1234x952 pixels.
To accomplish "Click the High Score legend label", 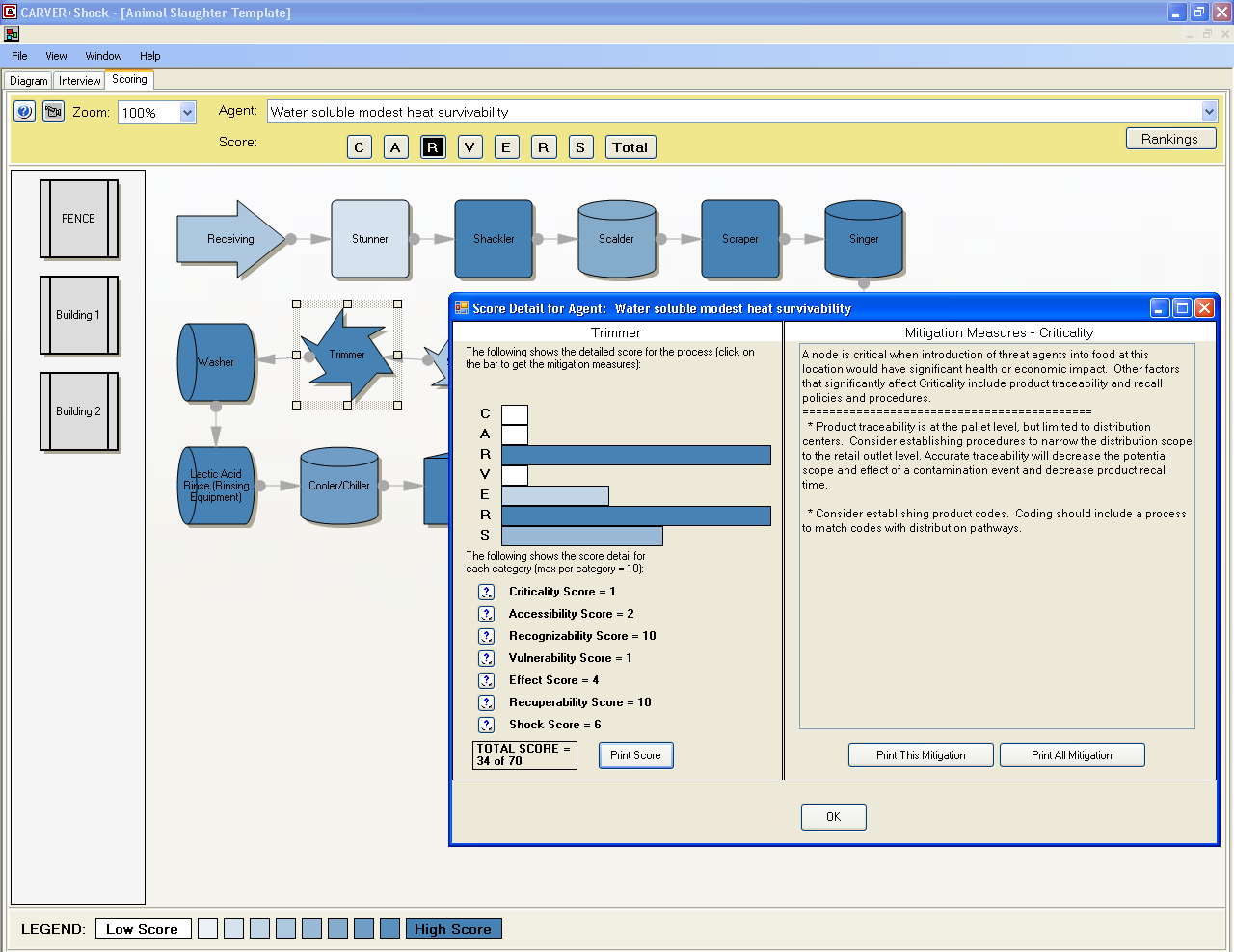I will [453, 929].
